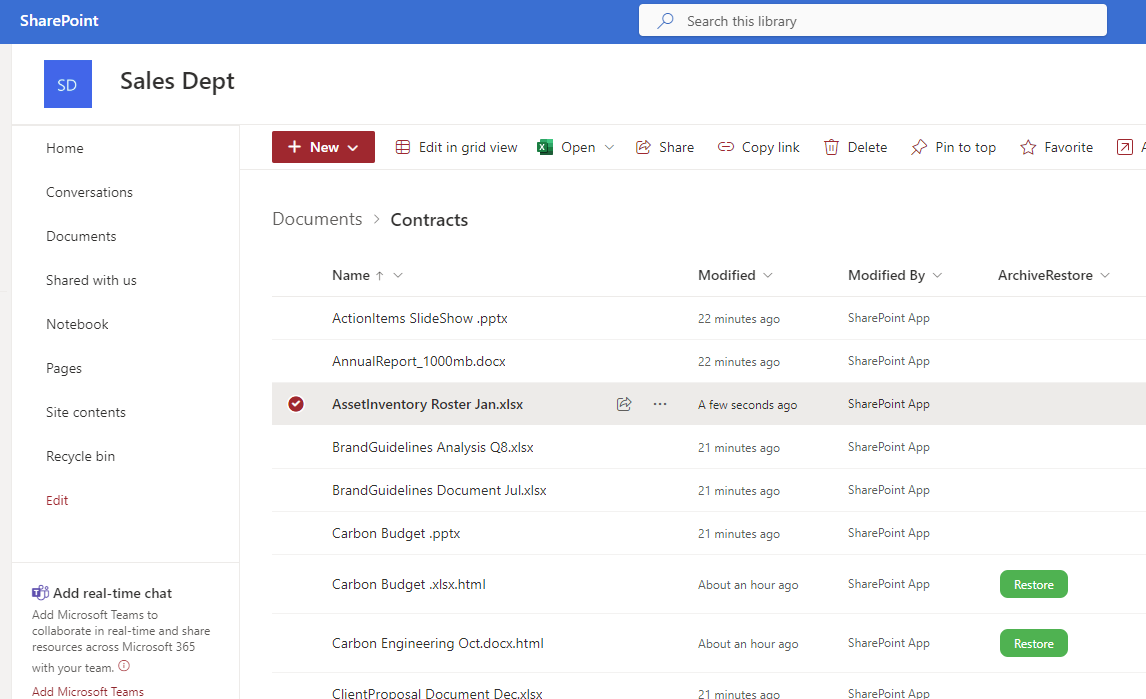
Task: Open the Modified By column dropdown
Action: [938, 276]
